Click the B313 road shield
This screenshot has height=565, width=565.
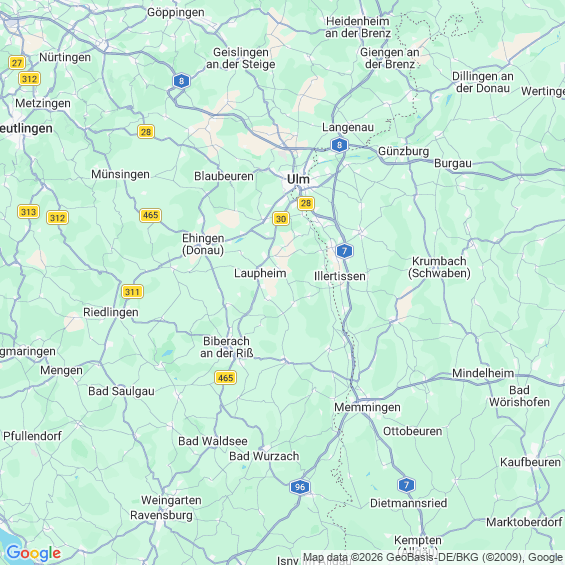coord(28,212)
